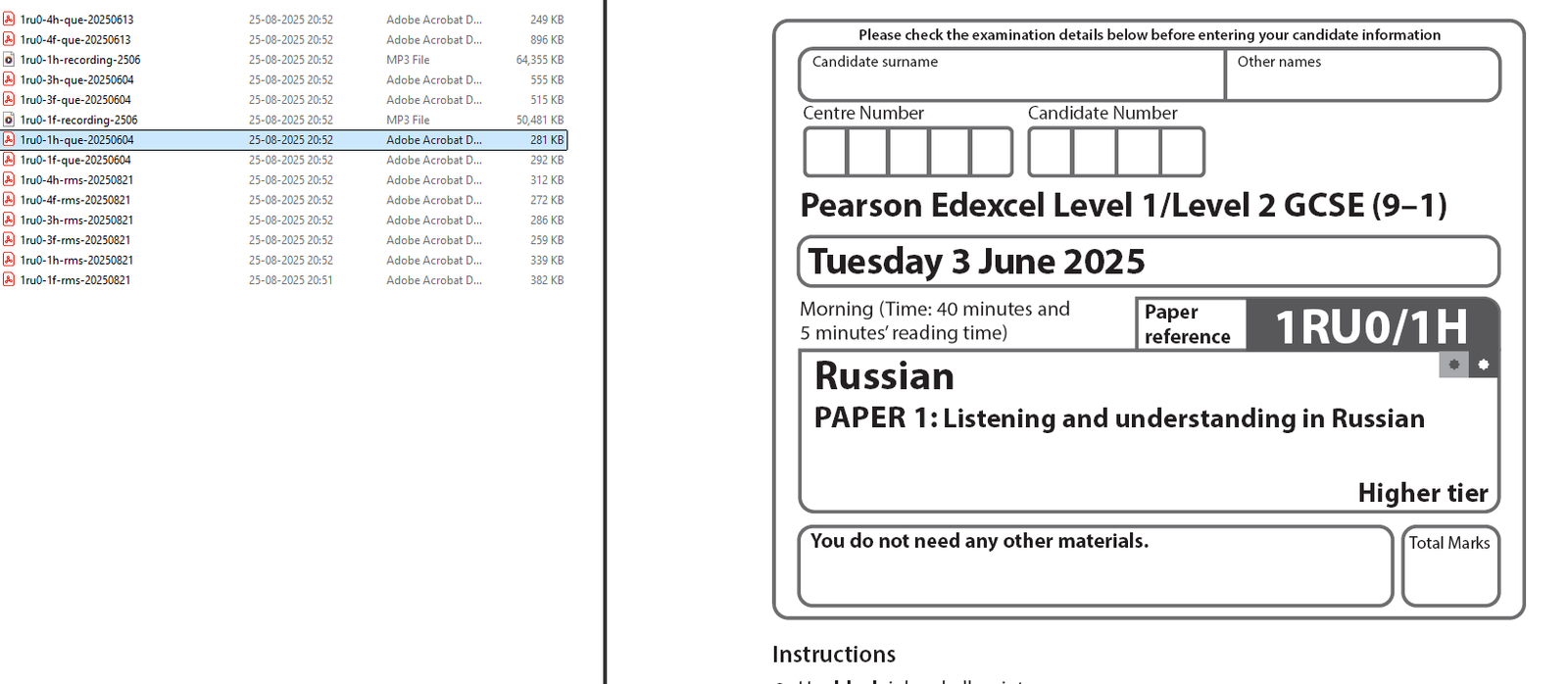
Task: Click the PDF icon beside 1ru0-4f-rms-20250821
Action: point(9,200)
